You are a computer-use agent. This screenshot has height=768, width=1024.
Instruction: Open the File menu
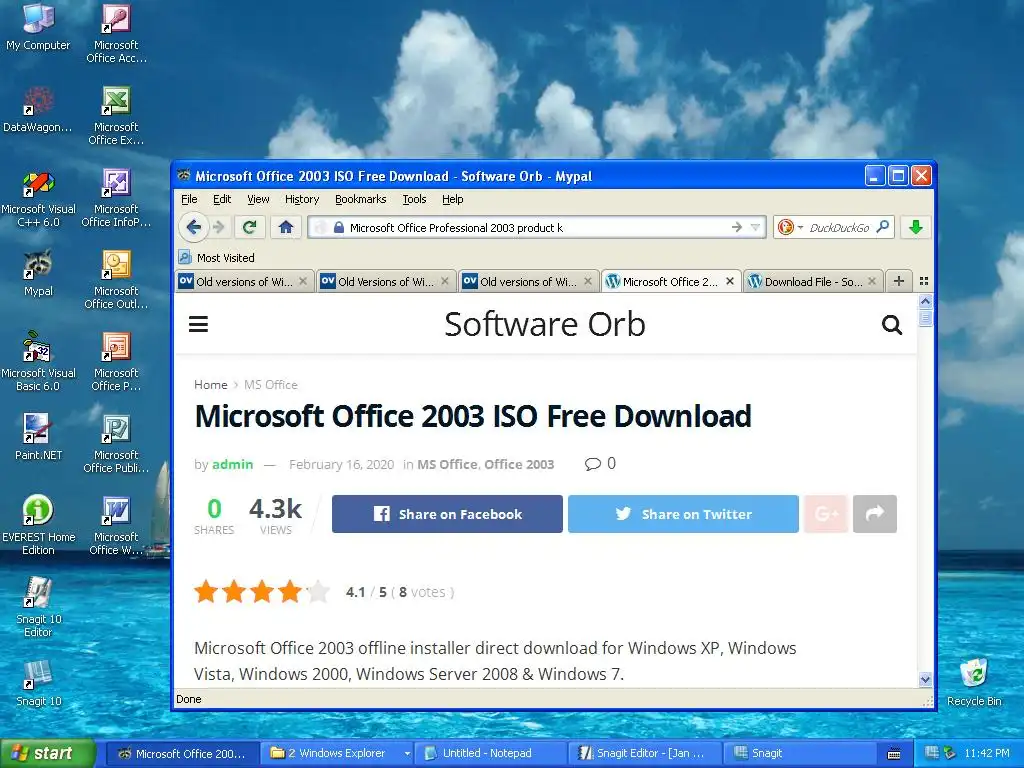coord(189,199)
